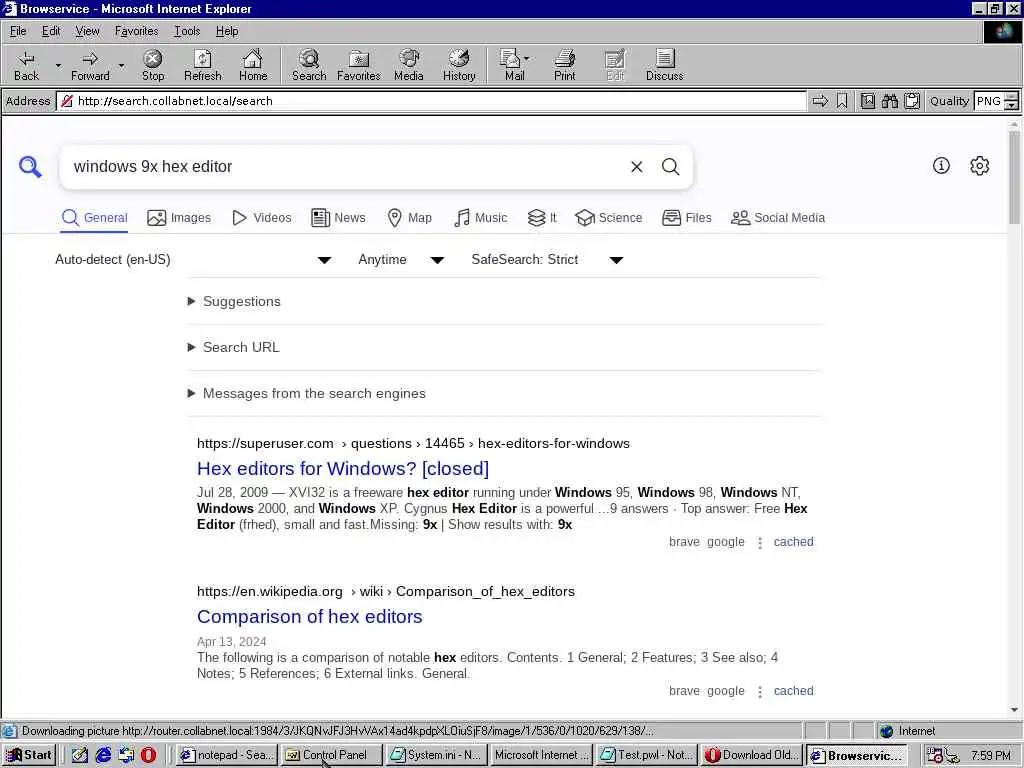Viewport: 1024px width, 768px height.
Task: Click the clipboard icon in address toolbar
Action: coord(912,101)
